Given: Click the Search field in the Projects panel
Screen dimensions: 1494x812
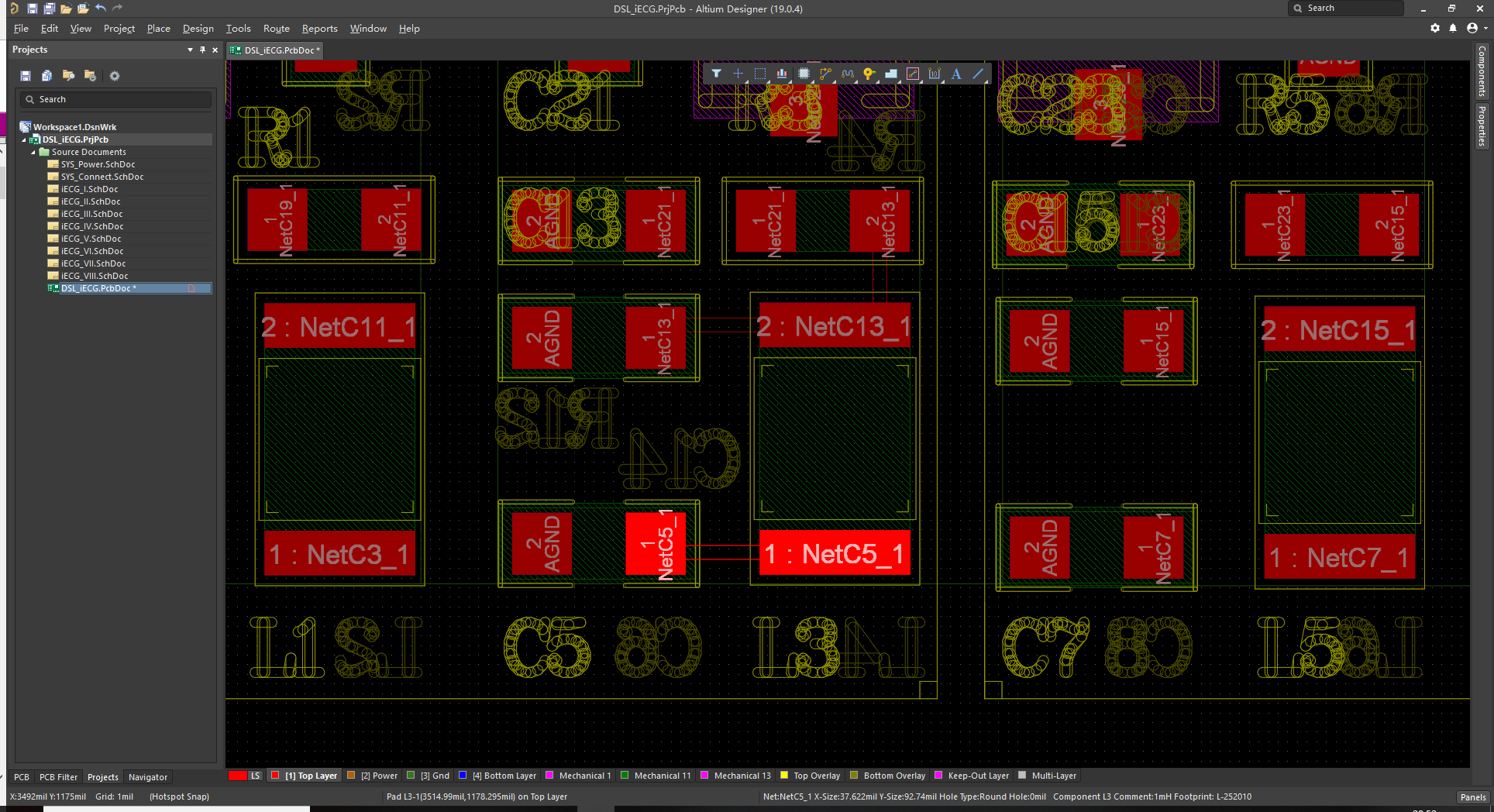Looking at the screenshot, I should click(x=116, y=99).
